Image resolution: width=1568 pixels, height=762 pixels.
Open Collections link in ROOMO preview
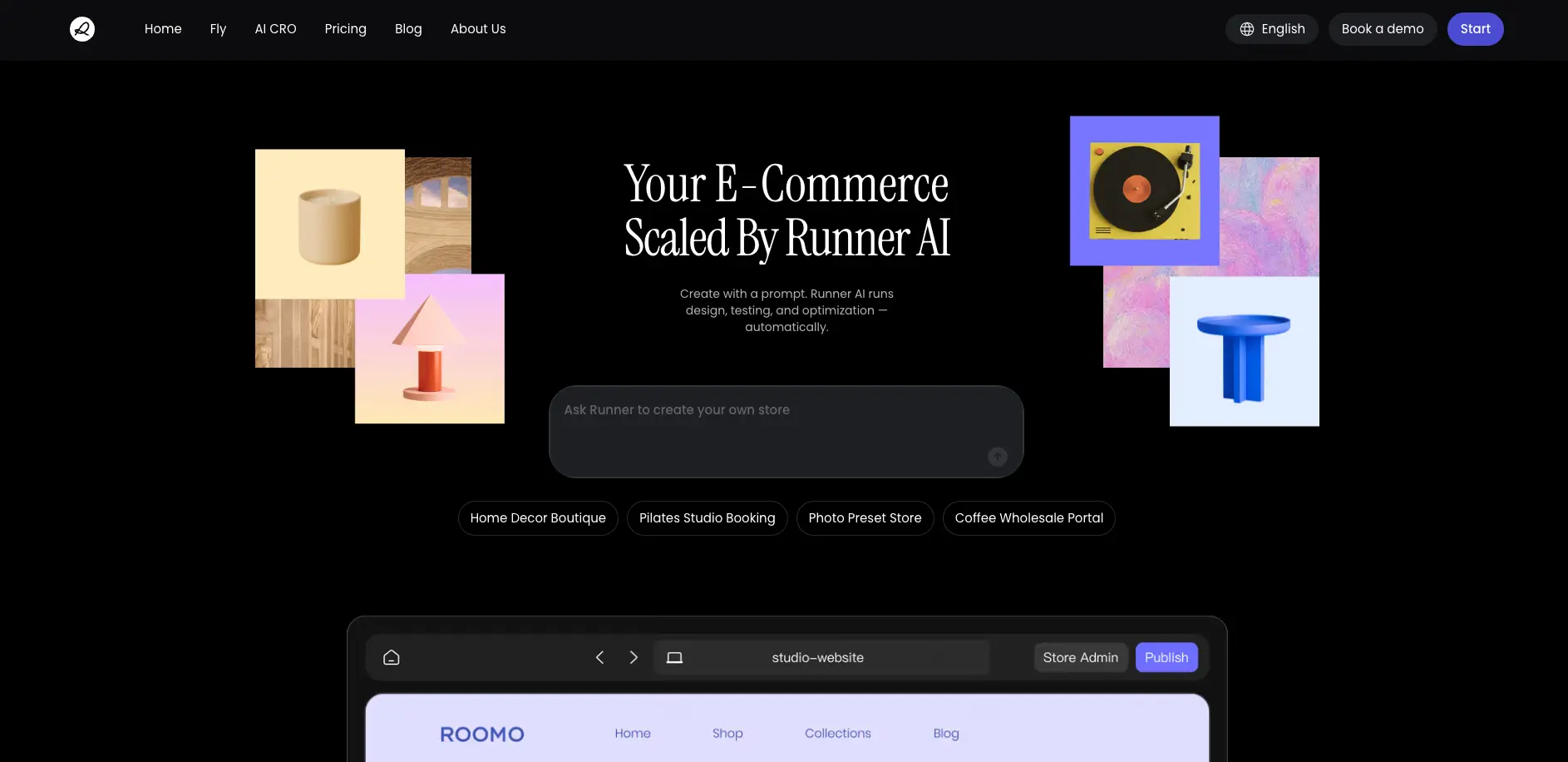(x=838, y=734)
